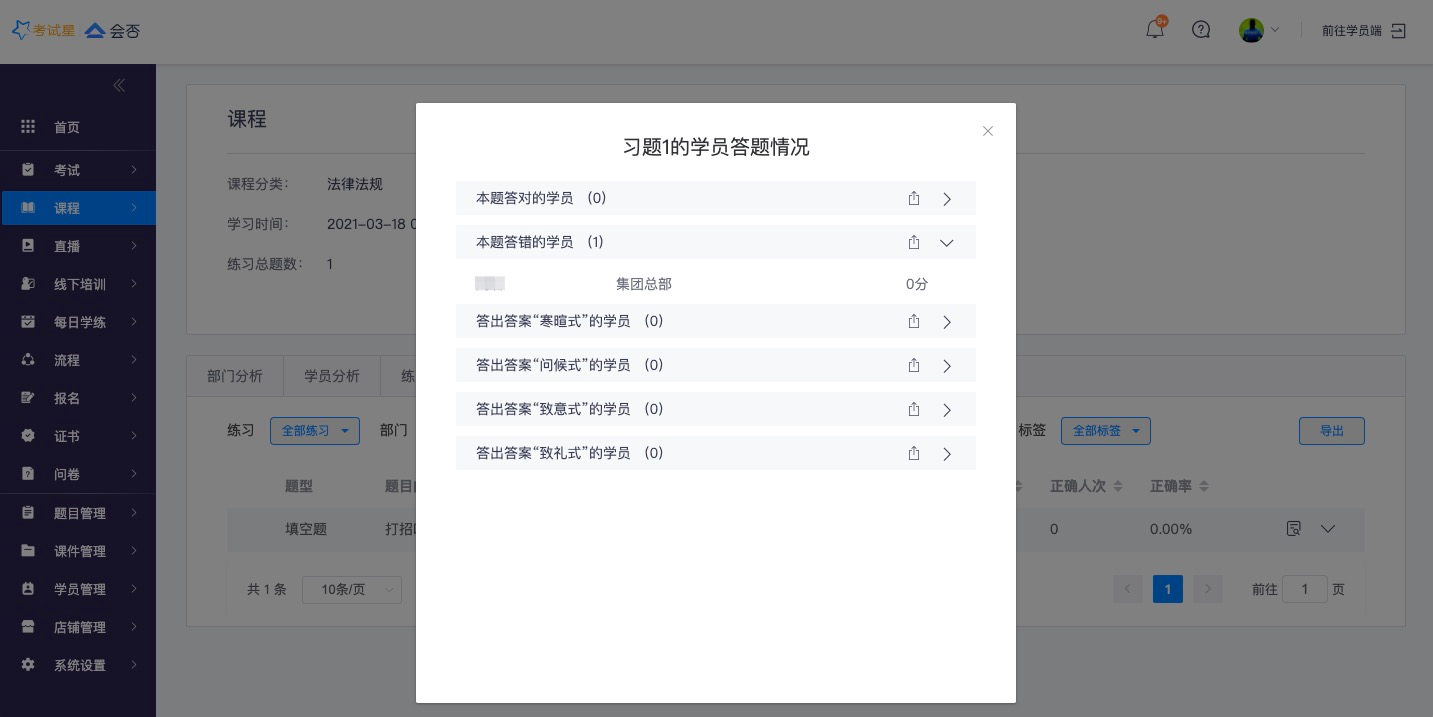Expand the 本题答对的学员 section

(947, 199)
